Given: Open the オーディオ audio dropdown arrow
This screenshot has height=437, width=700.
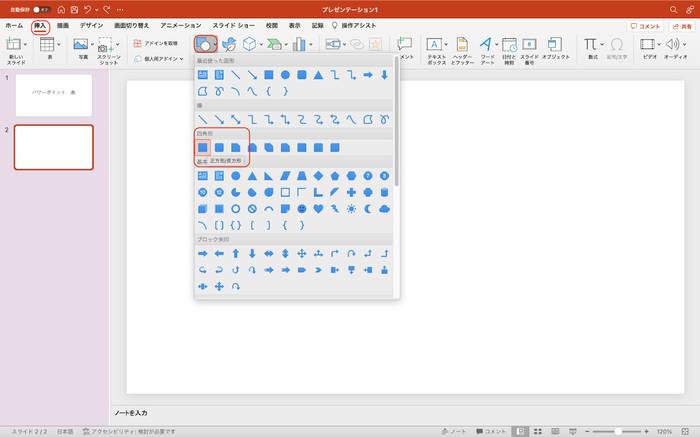Looking at the screenshot, I should tap(684, 44).
